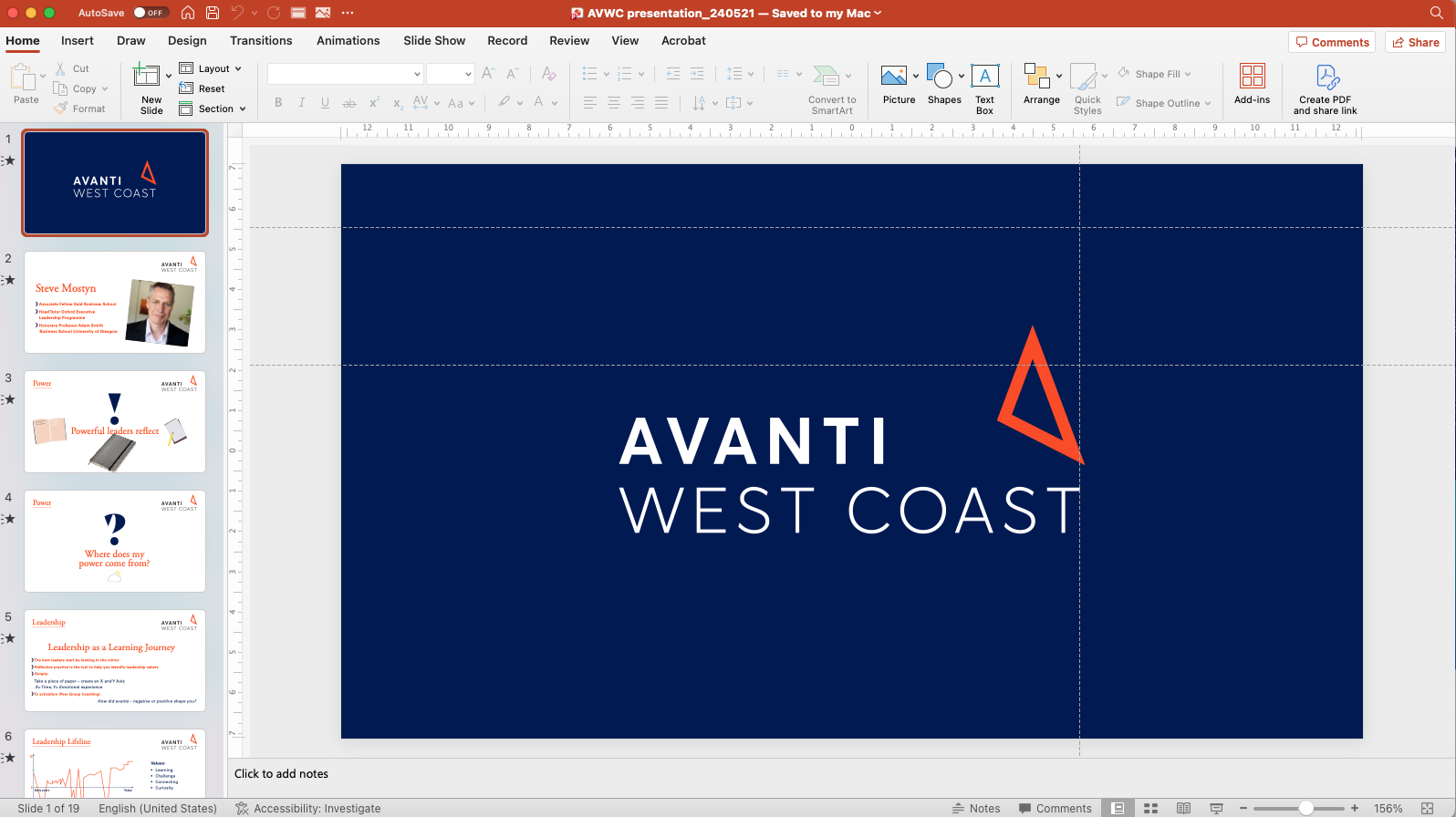Expand the Shape Outline dropdown arrow
The height and width of the screenshot is (817, 1456).
[1208, 103]
